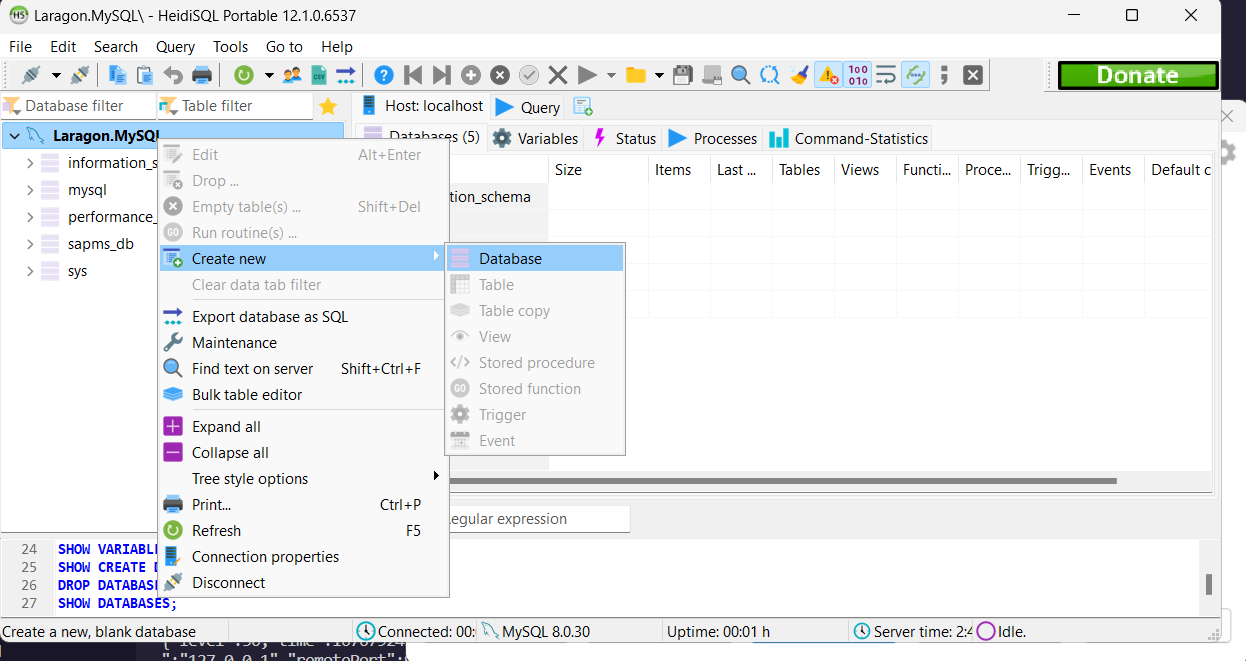Open the refresh icon dropdown arrow

267,75
